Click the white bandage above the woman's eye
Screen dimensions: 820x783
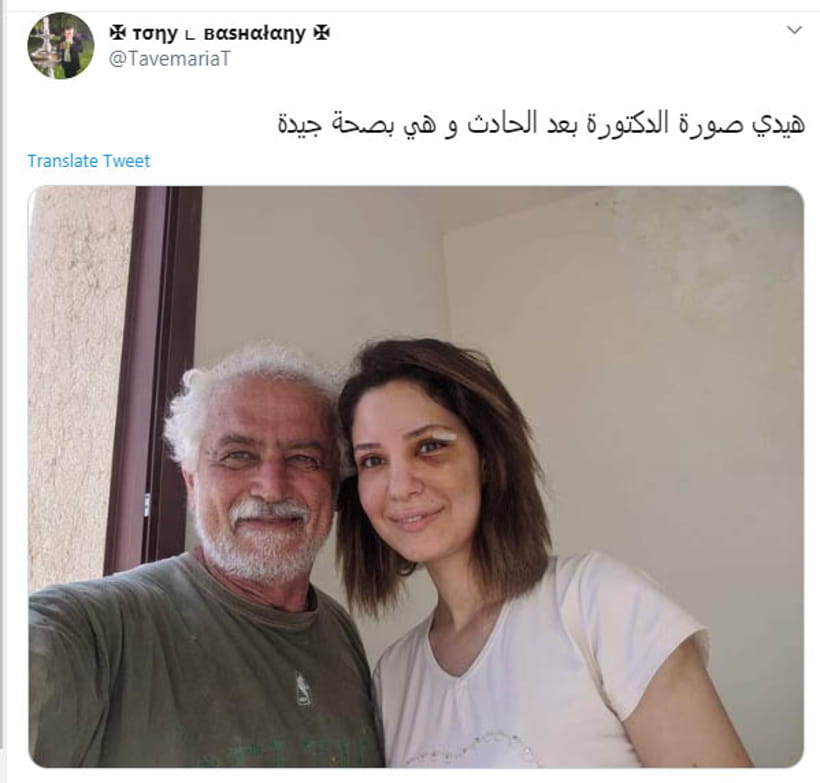point(448,435)
